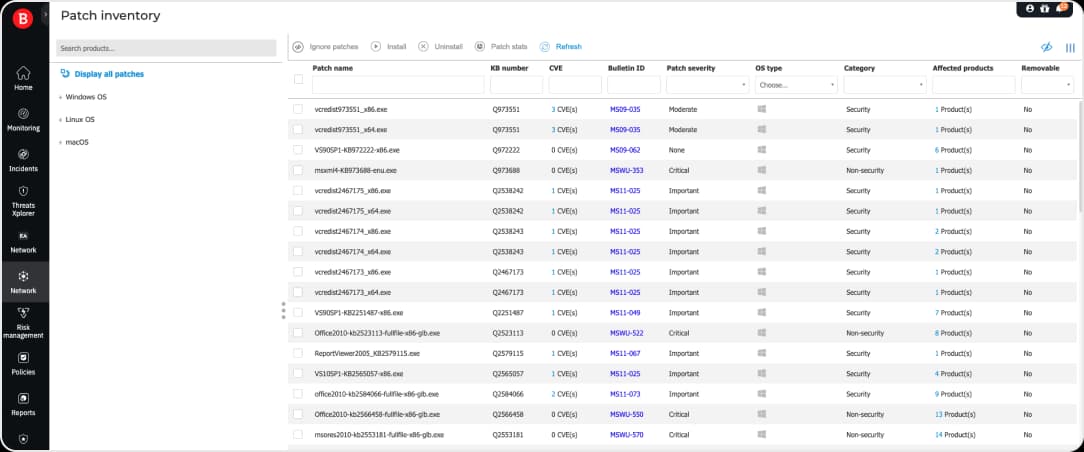
Task: Select the VS90SP1-KB972222-x86.exe row checkbox
Action: tap(298, 150)
